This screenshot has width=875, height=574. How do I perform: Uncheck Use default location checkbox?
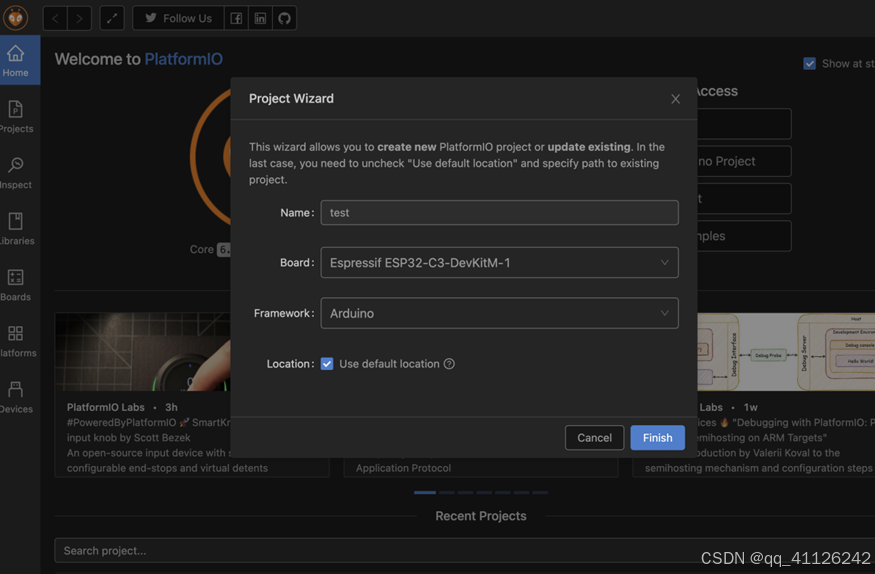point(327,364)
